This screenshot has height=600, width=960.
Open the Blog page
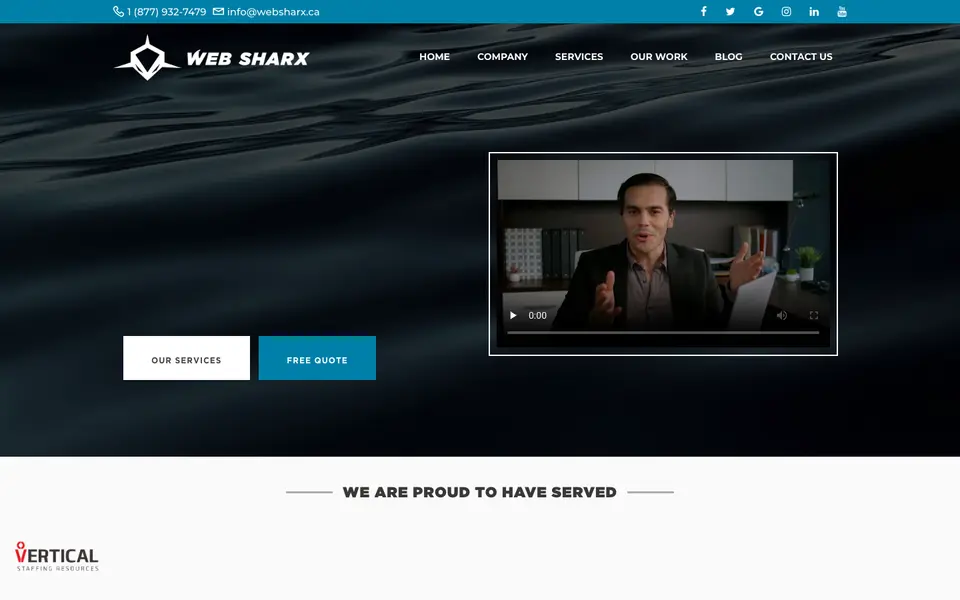point(728,56)
